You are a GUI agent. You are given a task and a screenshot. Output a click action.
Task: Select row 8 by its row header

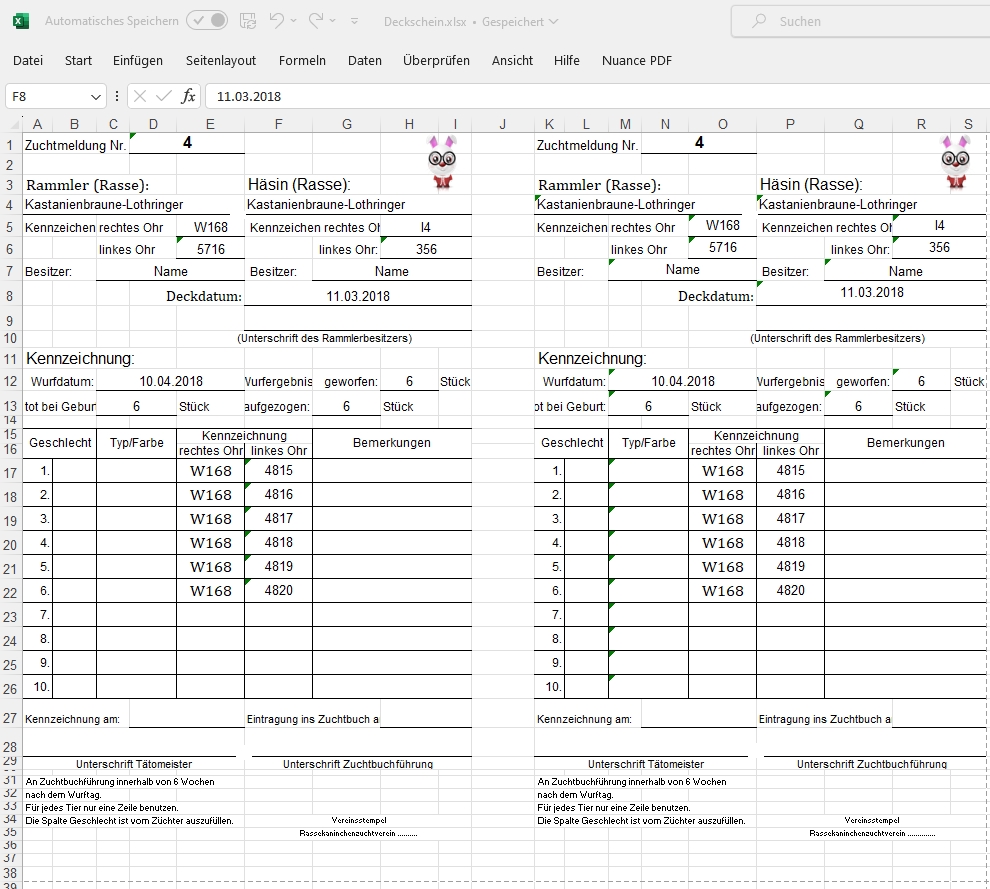(x=10, y=296)
